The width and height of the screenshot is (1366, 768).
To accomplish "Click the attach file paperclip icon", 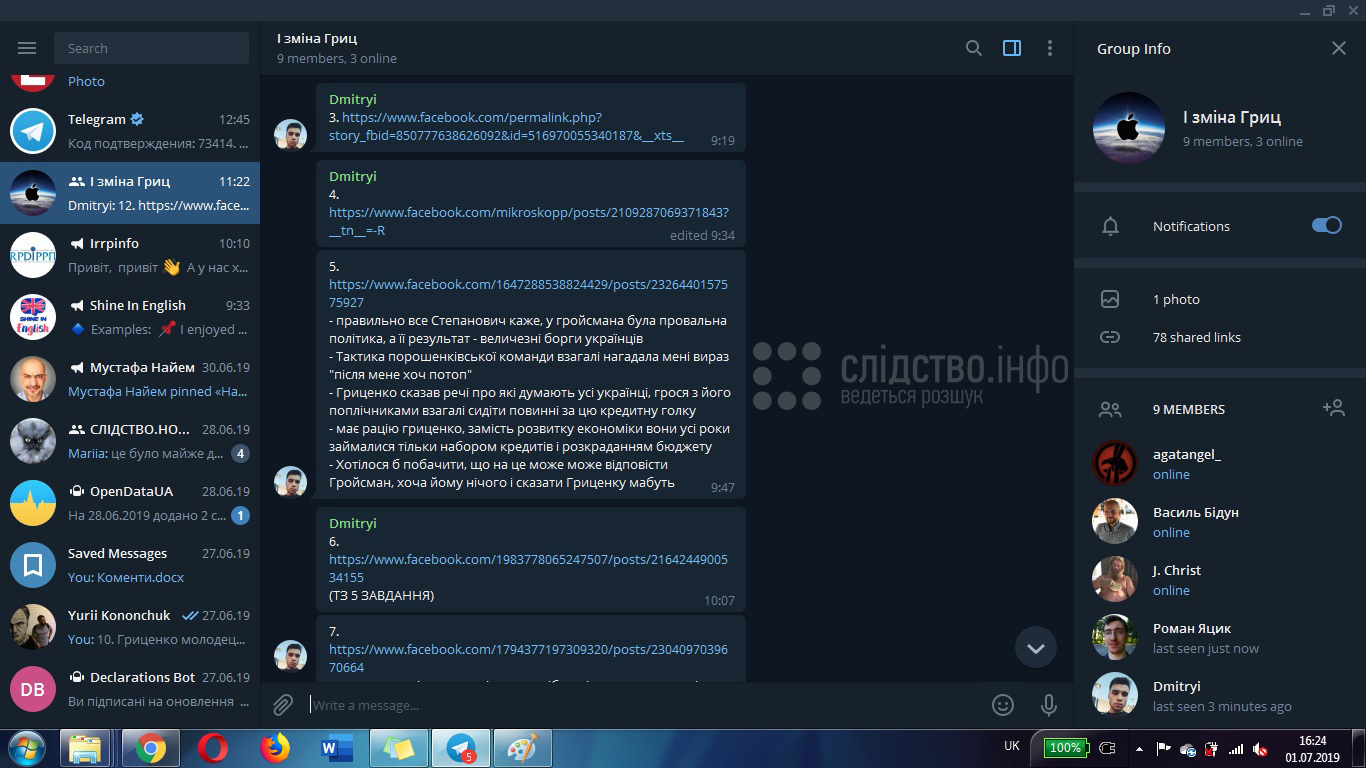I will [283, 705].
